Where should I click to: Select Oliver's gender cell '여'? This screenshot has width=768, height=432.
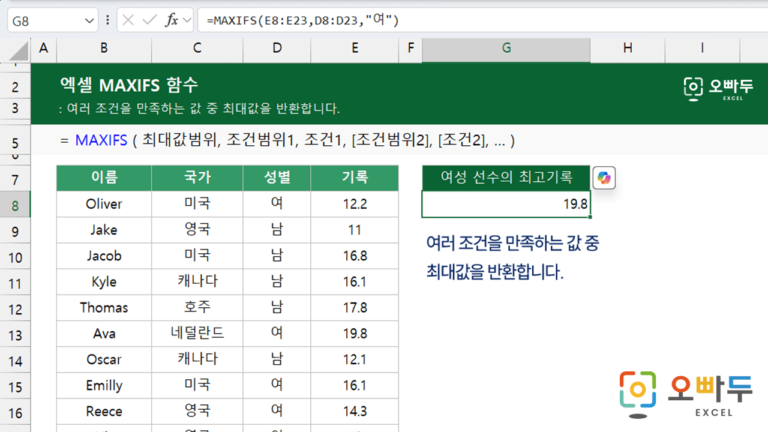pyautogui.click(x=277, y=204)
